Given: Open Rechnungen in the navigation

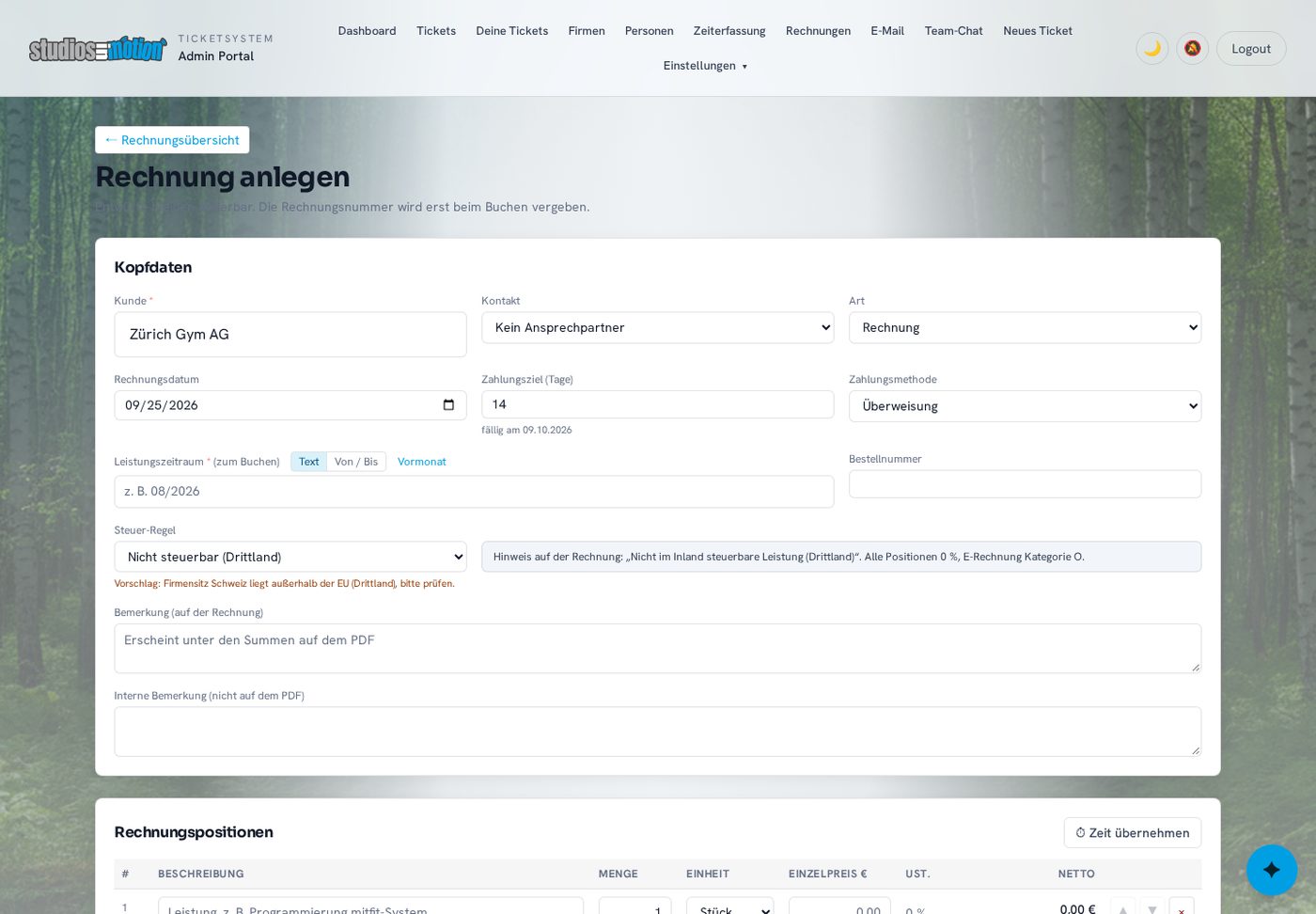Looking at the screenshot, I should pos(818,31).
